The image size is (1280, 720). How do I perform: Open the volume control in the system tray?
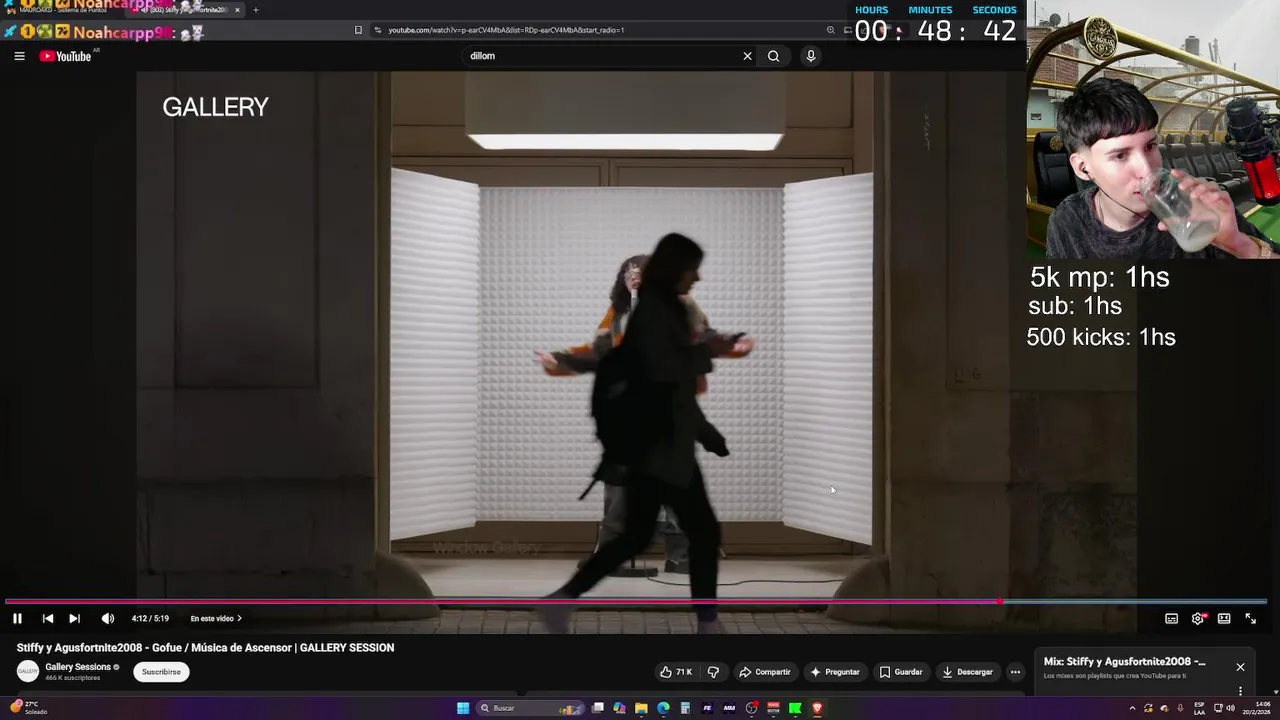[x=1231, y=708]
